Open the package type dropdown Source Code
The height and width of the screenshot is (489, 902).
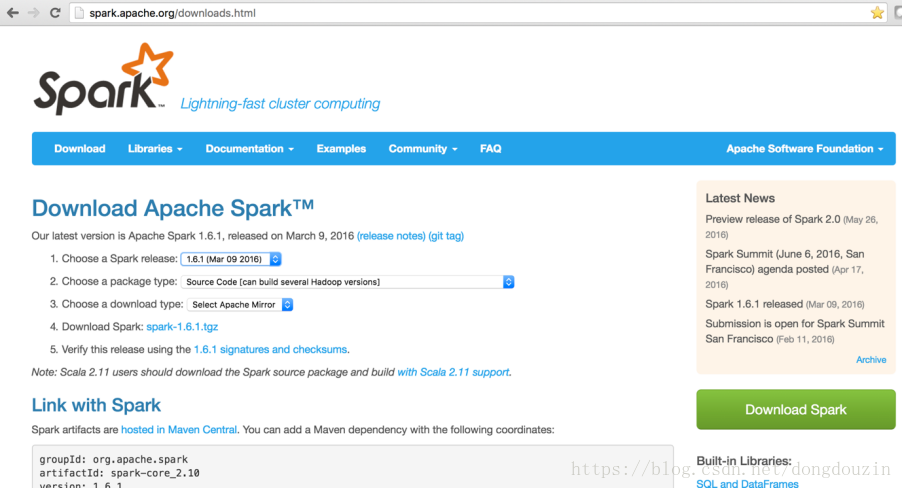coord(347,282)
